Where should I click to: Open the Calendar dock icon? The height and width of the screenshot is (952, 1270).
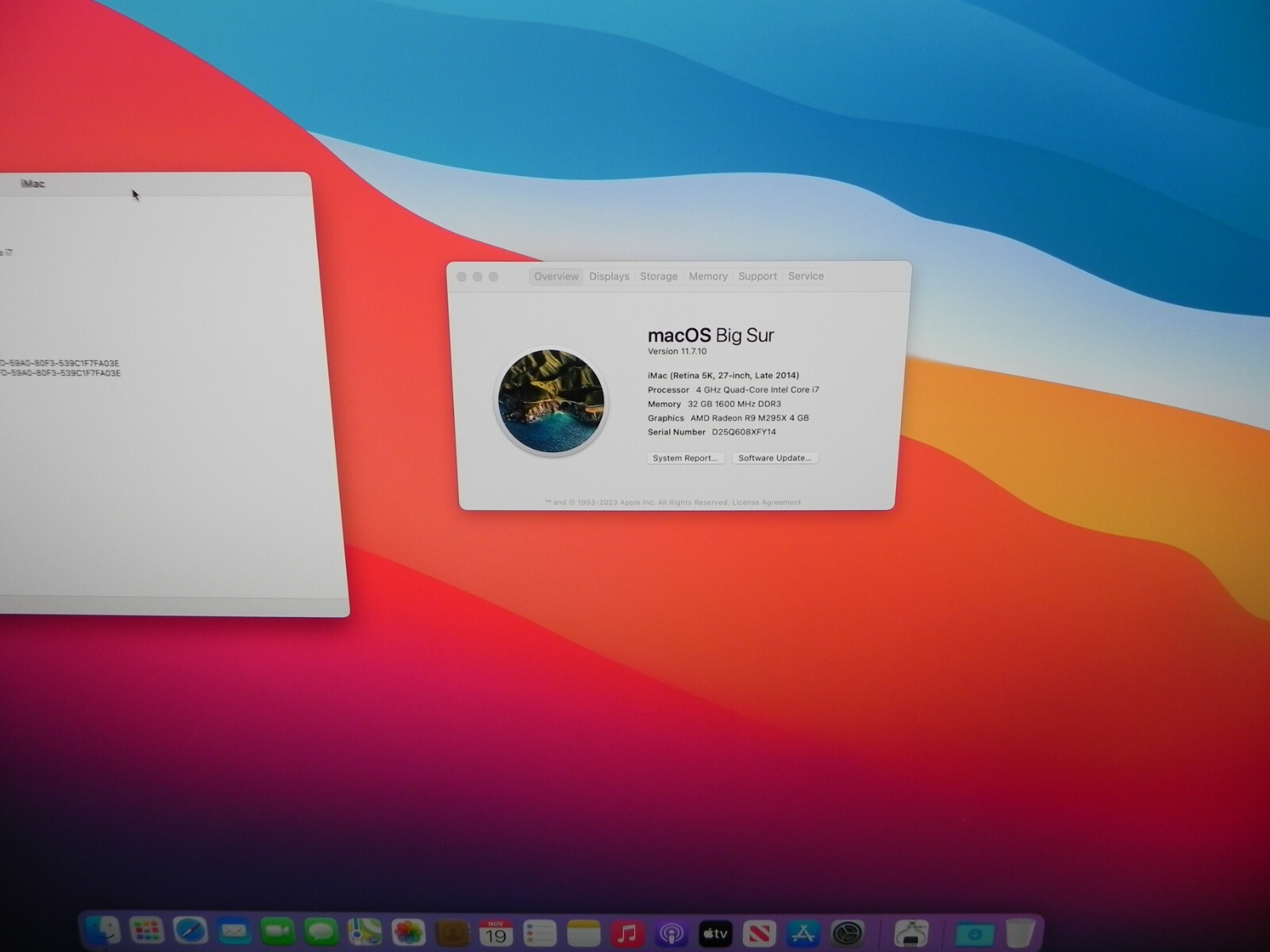(496, 933)
